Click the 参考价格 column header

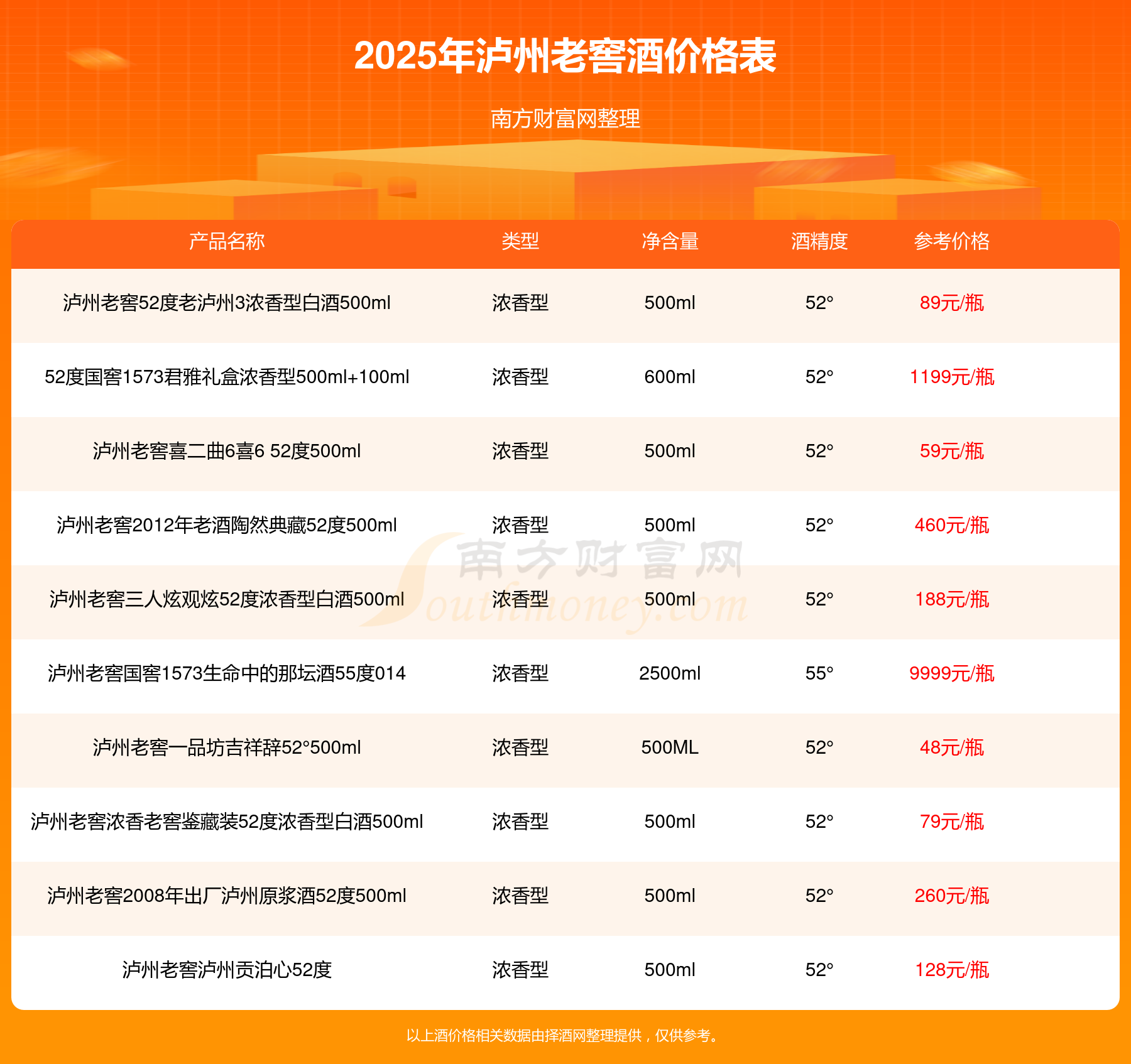coord(952,241)
